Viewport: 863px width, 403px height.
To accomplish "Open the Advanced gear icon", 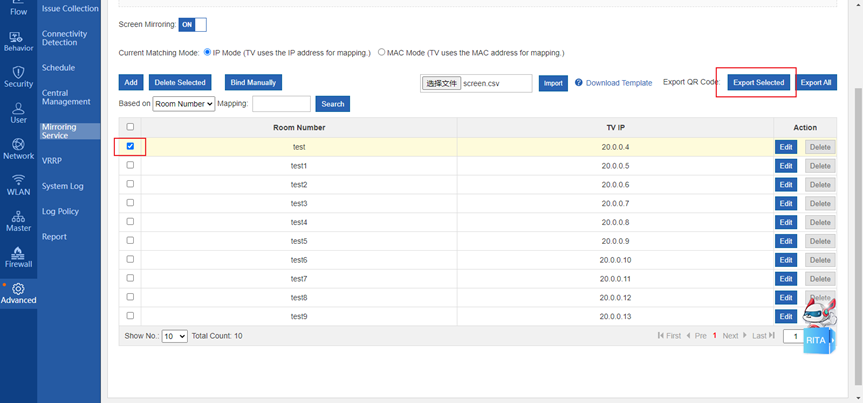I will (18, 289).
